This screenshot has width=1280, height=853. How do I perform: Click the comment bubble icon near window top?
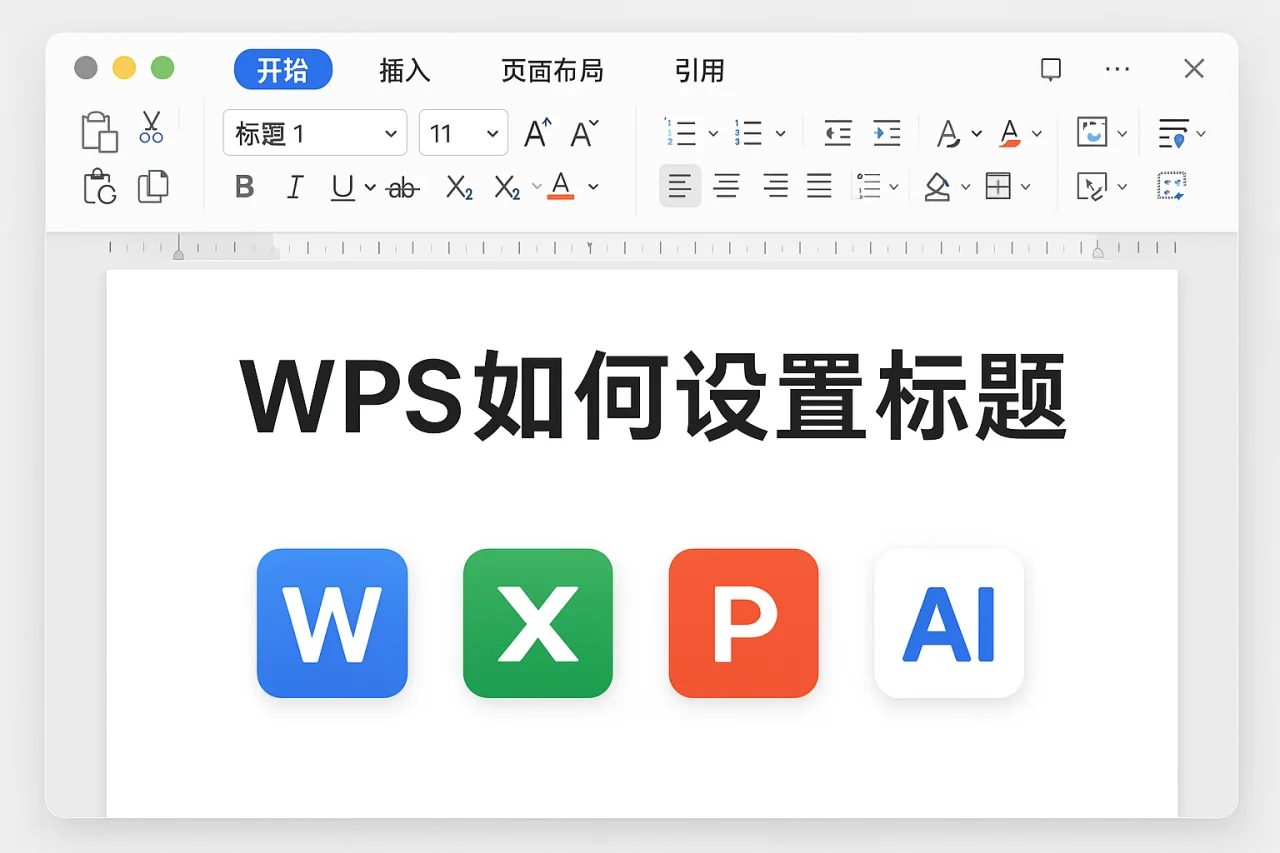click(x=1050, y=69)
